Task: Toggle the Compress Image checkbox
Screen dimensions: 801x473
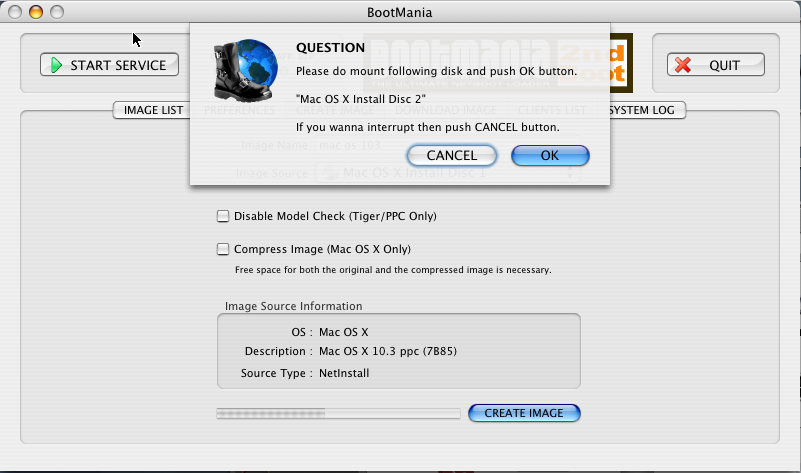Action: [x=223, y=249]
